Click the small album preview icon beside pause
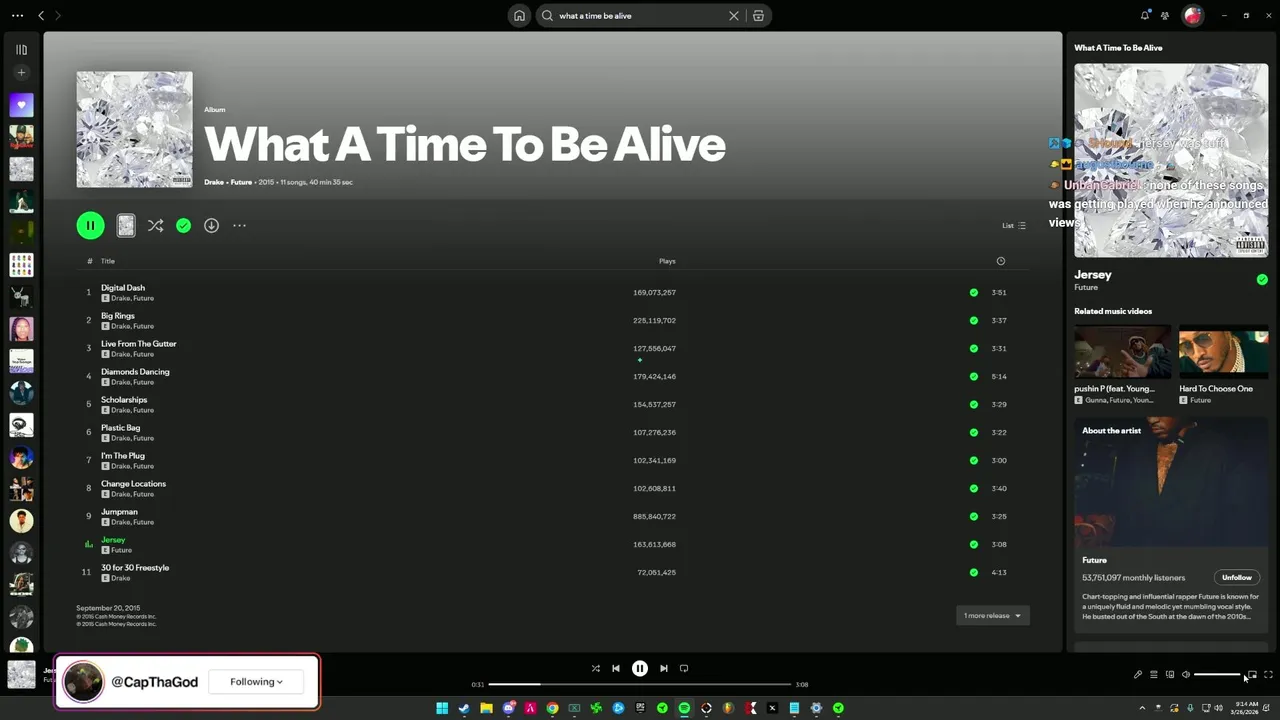The height and width of the screenshot is (720, 1280). click(126, 226)
